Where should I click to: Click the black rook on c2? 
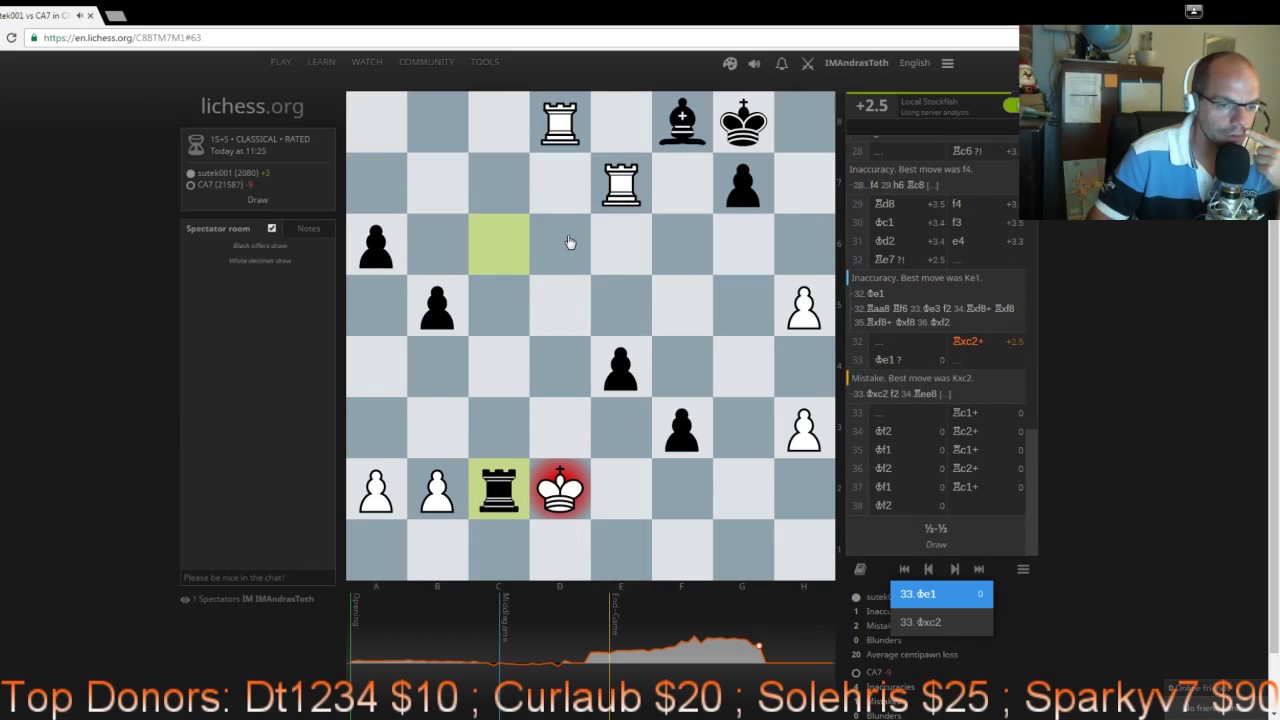[499, 490]
